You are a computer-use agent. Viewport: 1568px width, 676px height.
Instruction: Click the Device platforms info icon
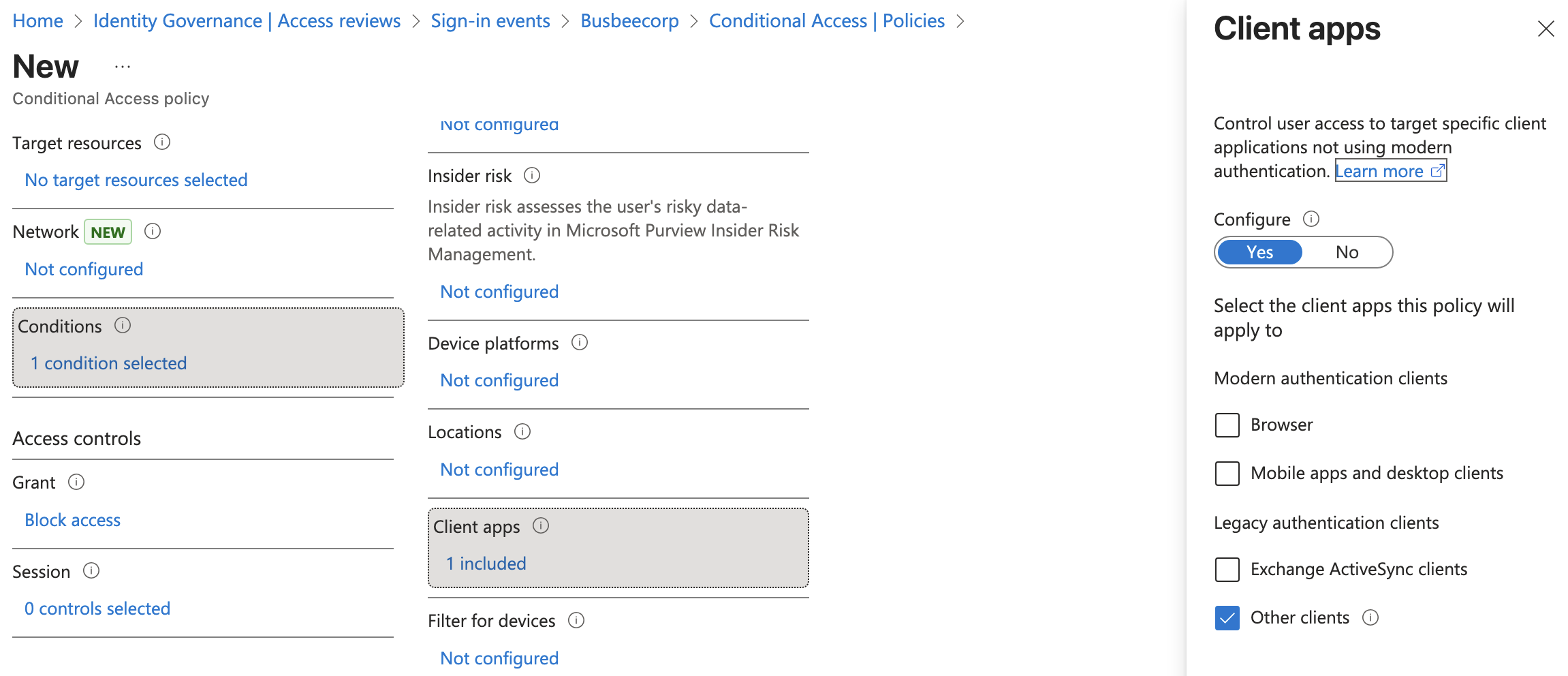coord(580,343)
